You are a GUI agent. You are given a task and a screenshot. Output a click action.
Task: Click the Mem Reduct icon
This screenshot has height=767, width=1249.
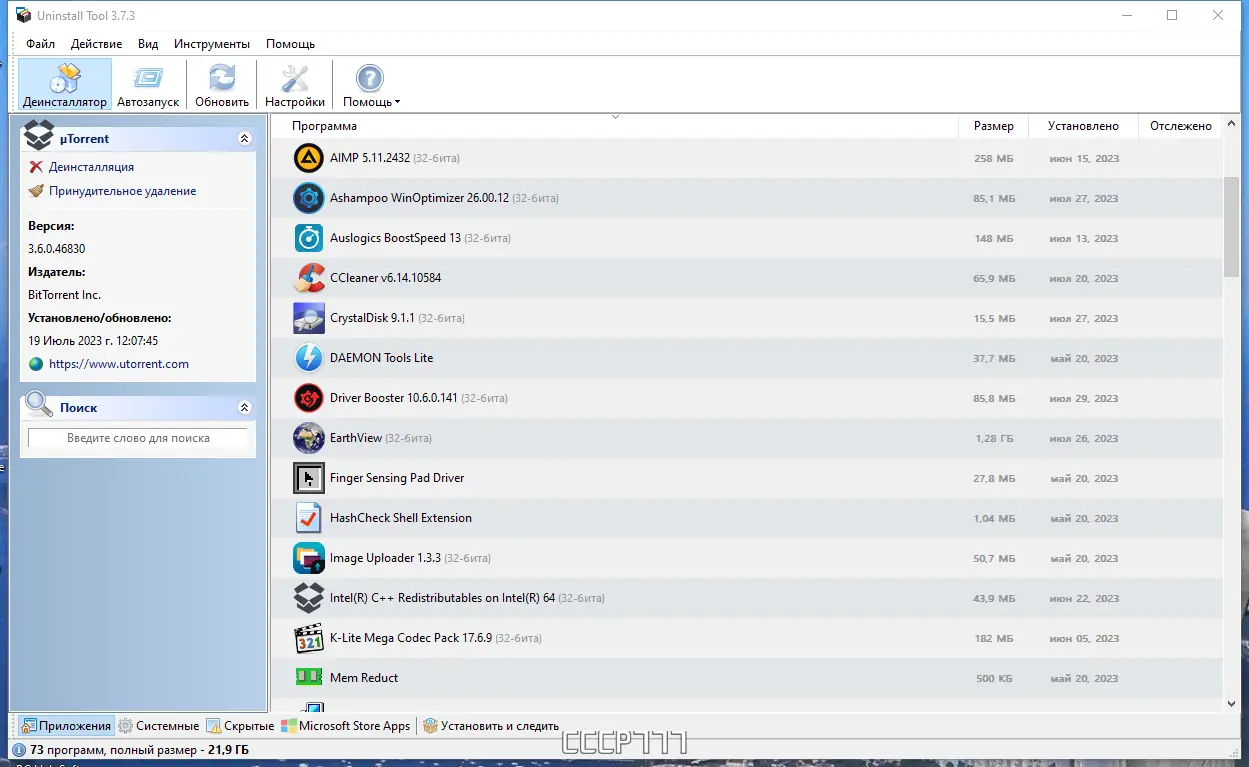pos(308,678)
